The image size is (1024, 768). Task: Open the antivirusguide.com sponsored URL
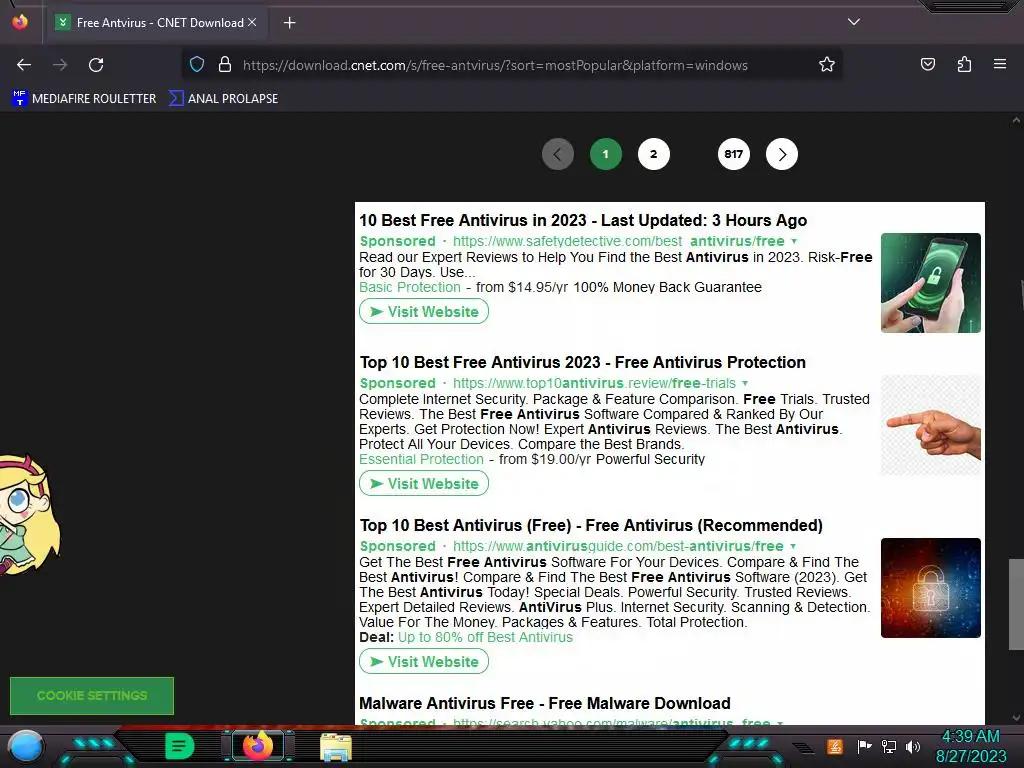(x=618, y=546)
